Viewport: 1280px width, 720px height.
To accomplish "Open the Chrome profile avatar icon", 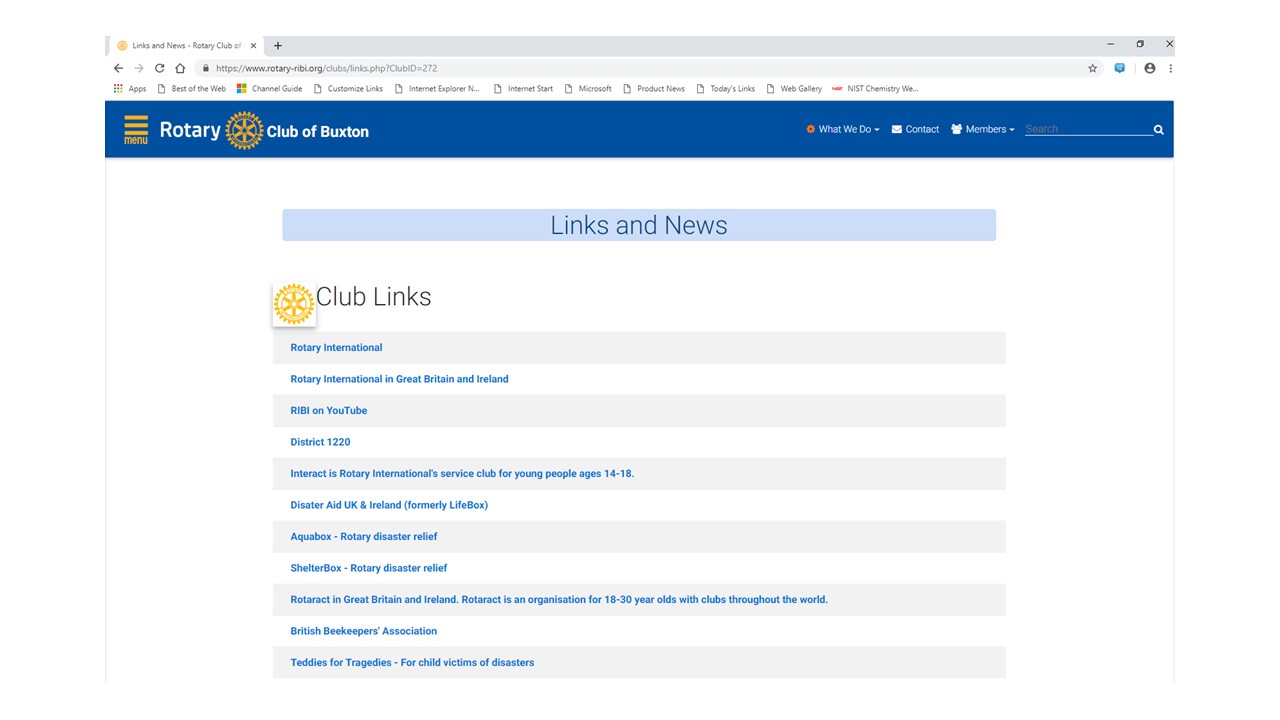I will (x=1150, y=68).
